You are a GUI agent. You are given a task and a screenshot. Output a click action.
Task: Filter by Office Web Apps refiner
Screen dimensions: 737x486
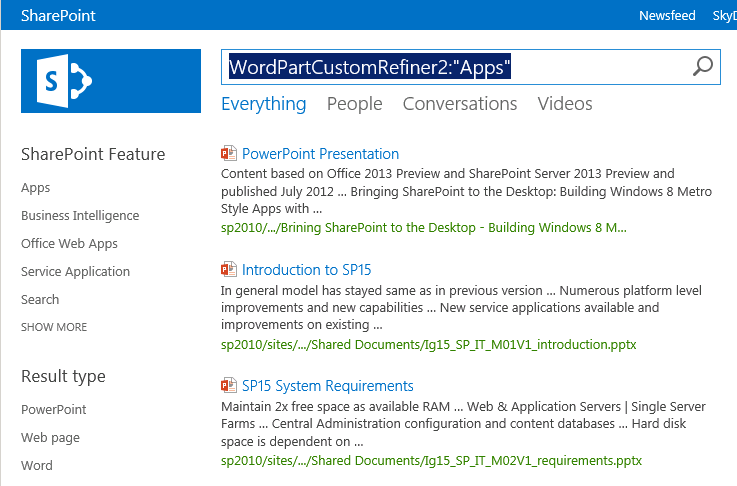(x=70, y=243)
